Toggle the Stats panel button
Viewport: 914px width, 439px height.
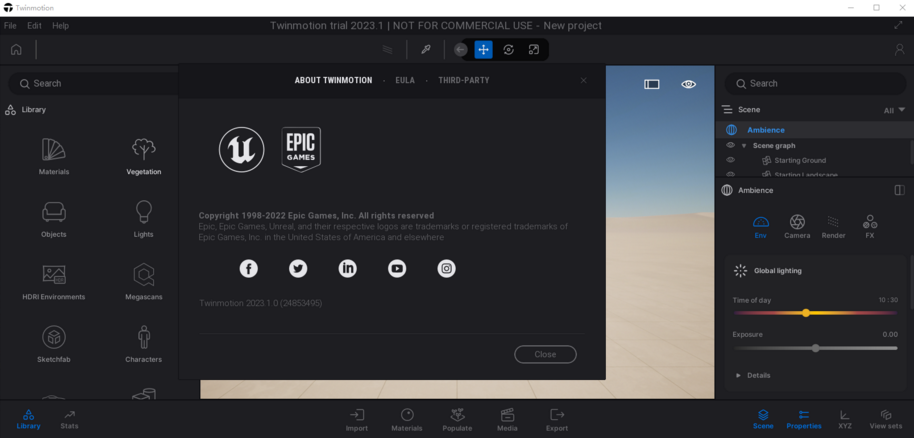click(x=69, y=420)
